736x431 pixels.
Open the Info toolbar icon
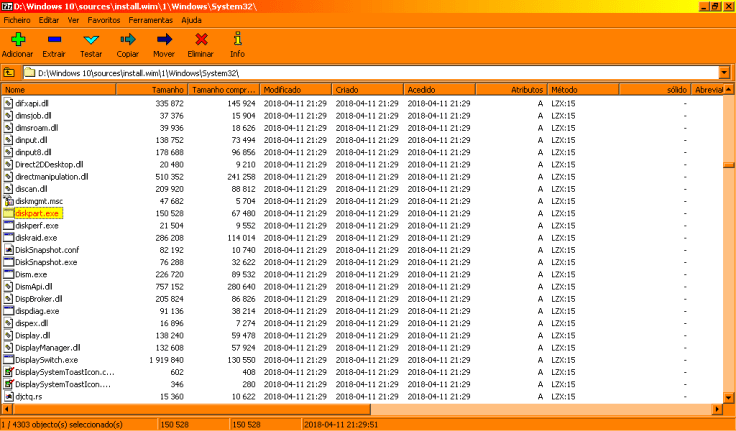pyautogui.click(x=237, y=39)
